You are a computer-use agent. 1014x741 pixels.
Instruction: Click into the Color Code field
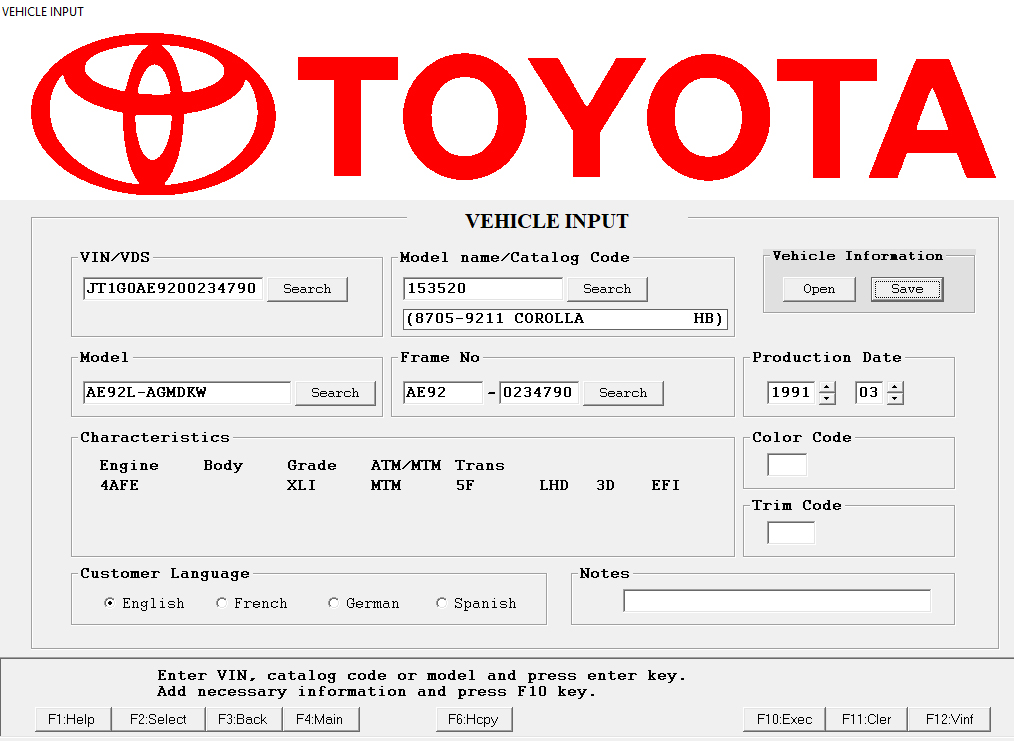point(787,465)
